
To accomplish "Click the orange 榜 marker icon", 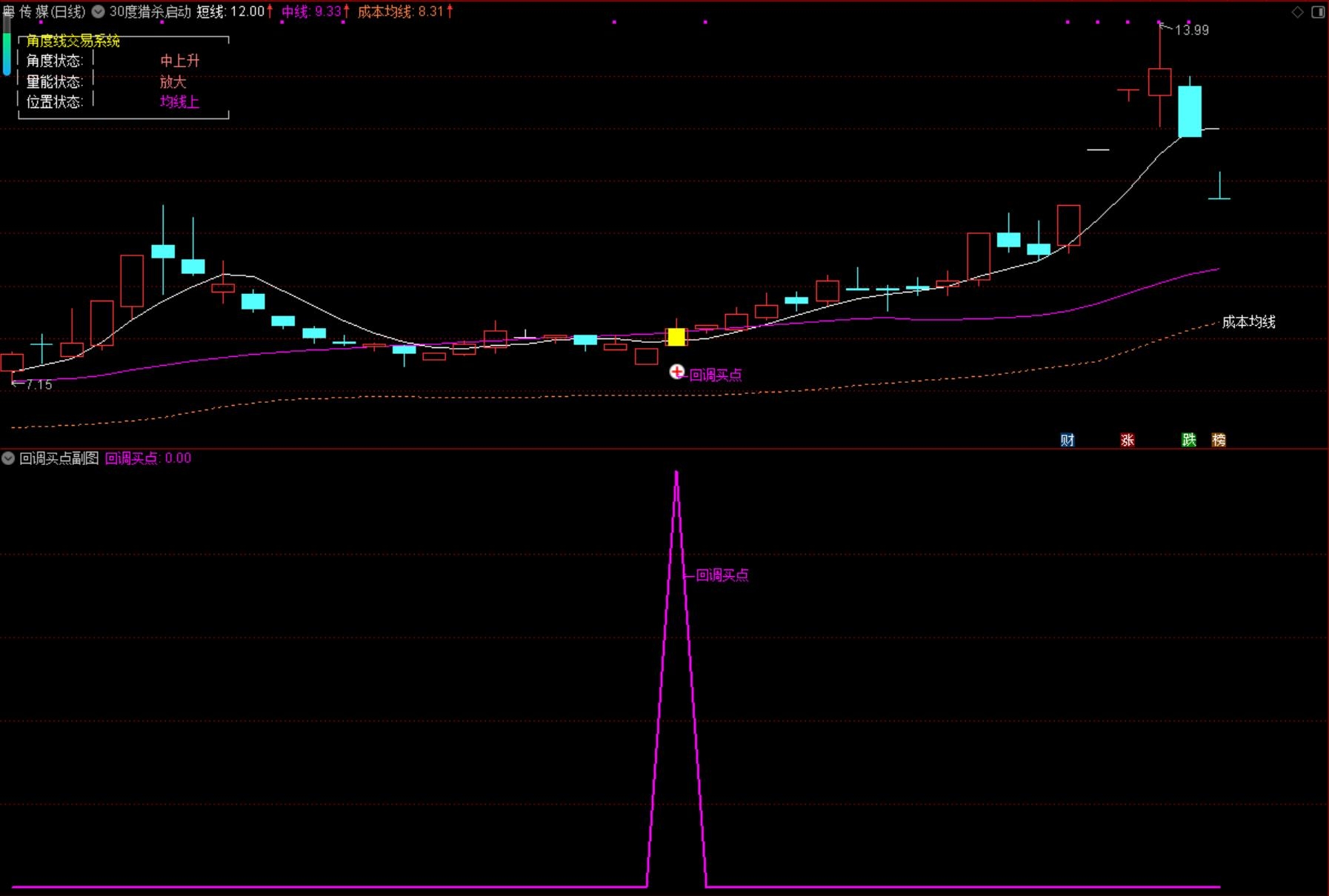I will [x=1219, y=440].
